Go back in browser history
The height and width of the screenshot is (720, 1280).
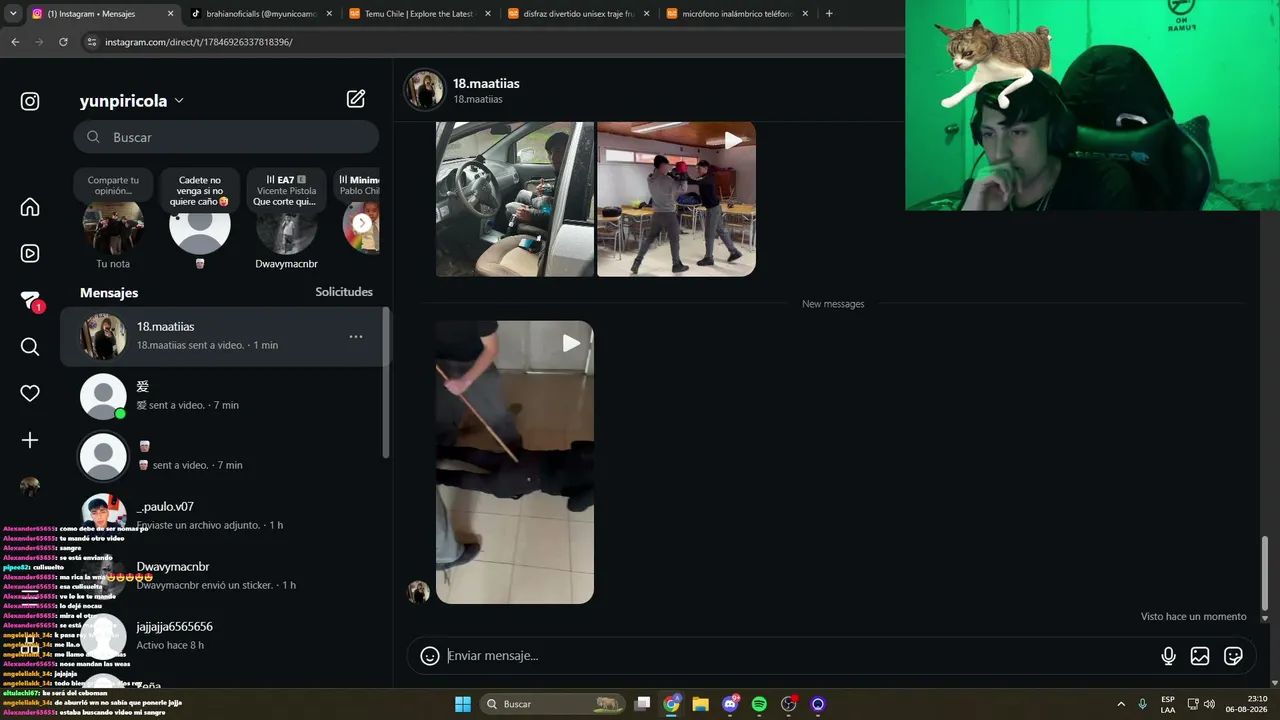coord(15,42)
